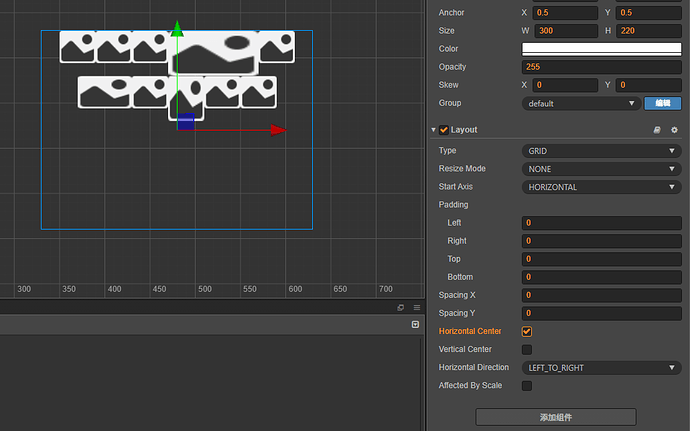This screenshot has width=690, height=431.
Task: Click the Spacing X field
Action: [602, 295]
